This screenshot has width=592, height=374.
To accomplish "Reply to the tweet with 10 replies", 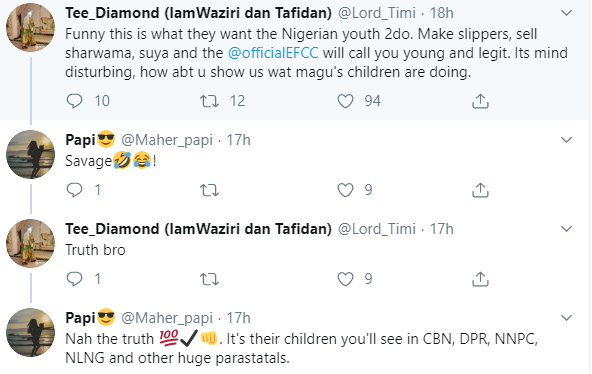I will click(74, 101).
